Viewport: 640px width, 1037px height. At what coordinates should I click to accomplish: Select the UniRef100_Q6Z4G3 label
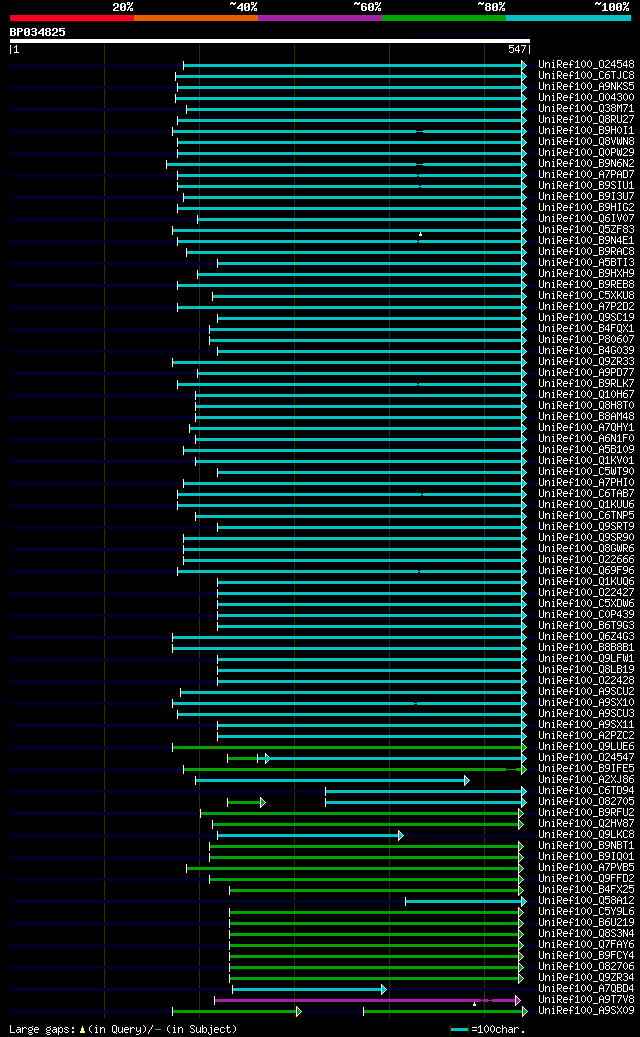click(x=586, y=638)
